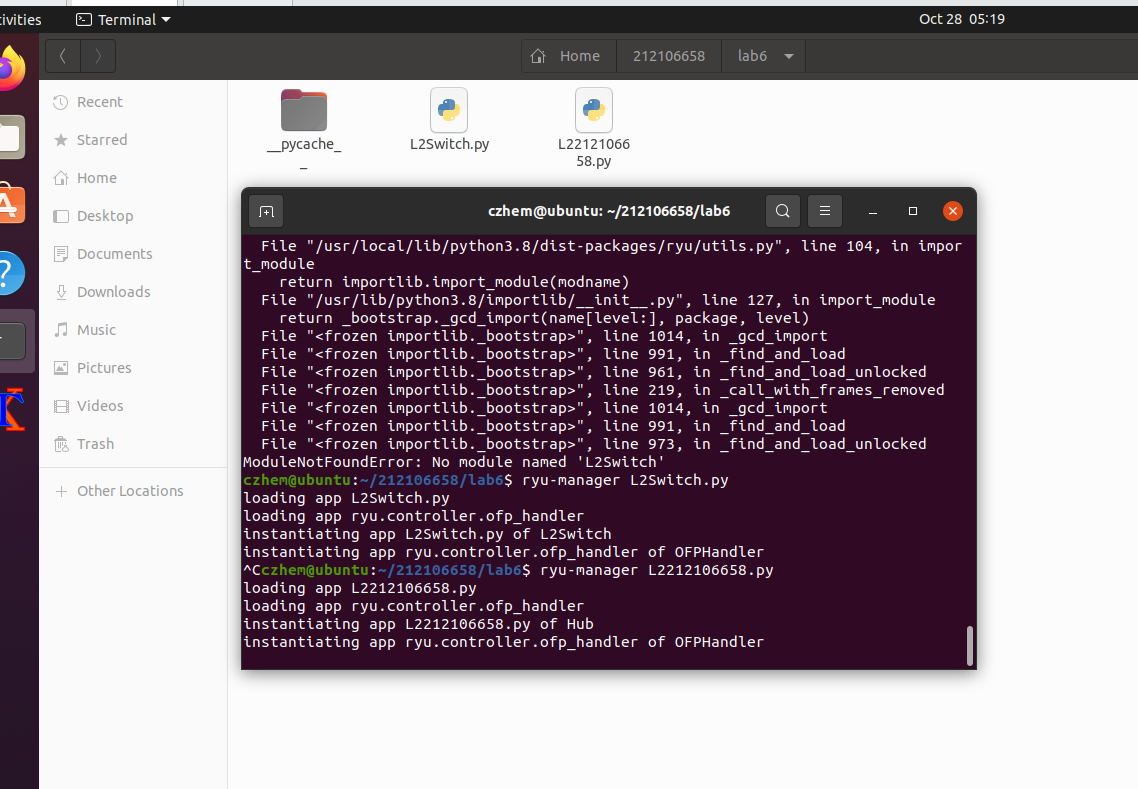Click 'ryu-manager L2Switch.py' command text

pyautogui.click(x=626, y=481)
